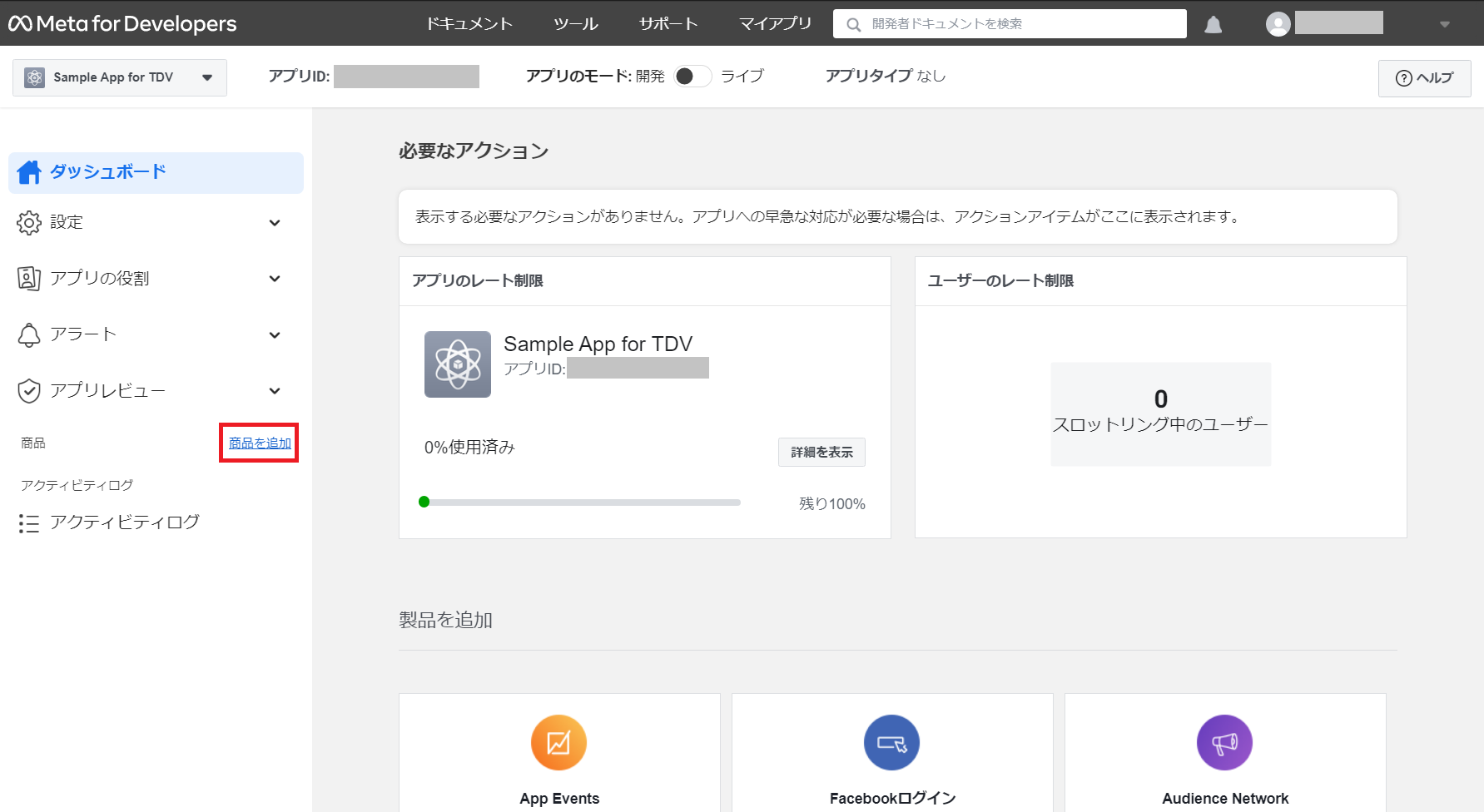The height and width of the screenshot is (812, 1484).
Task: Click the Facebook Login product icon
Action: [892, 742]
